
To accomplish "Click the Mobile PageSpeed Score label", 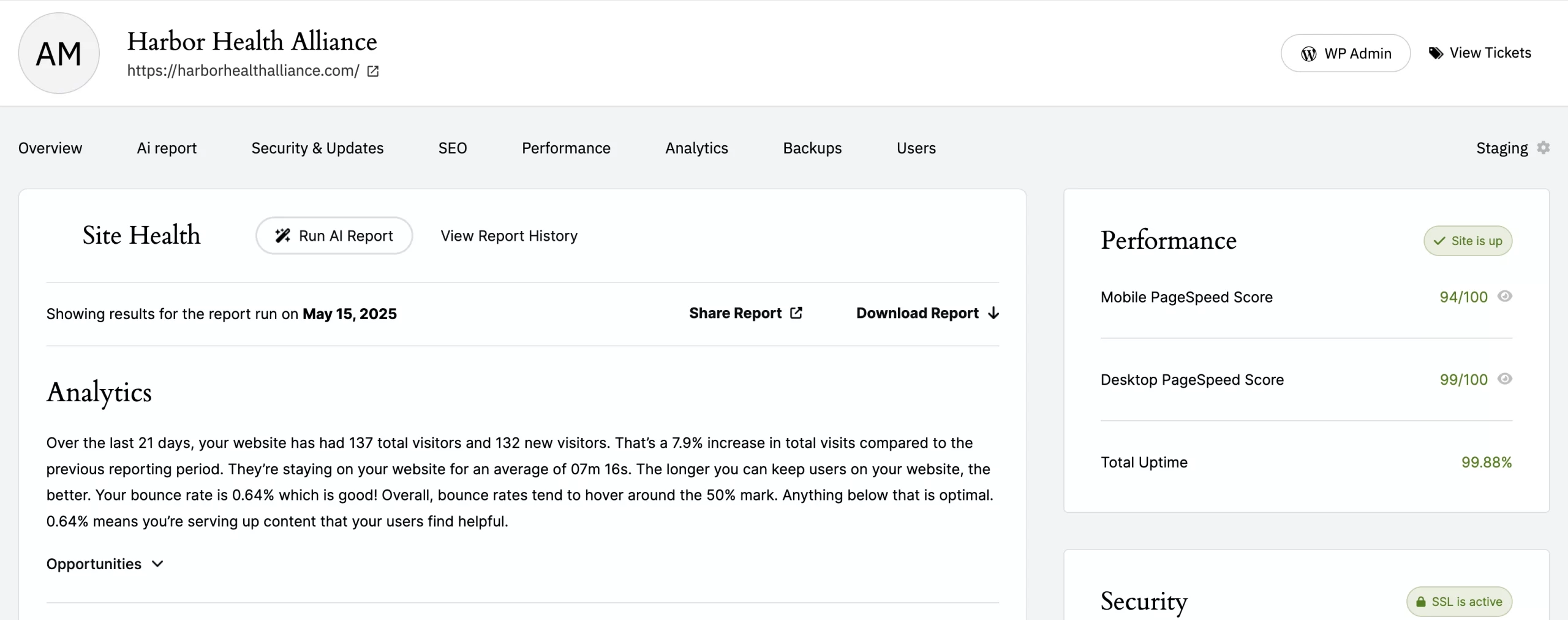I will tap(1186, 297).
